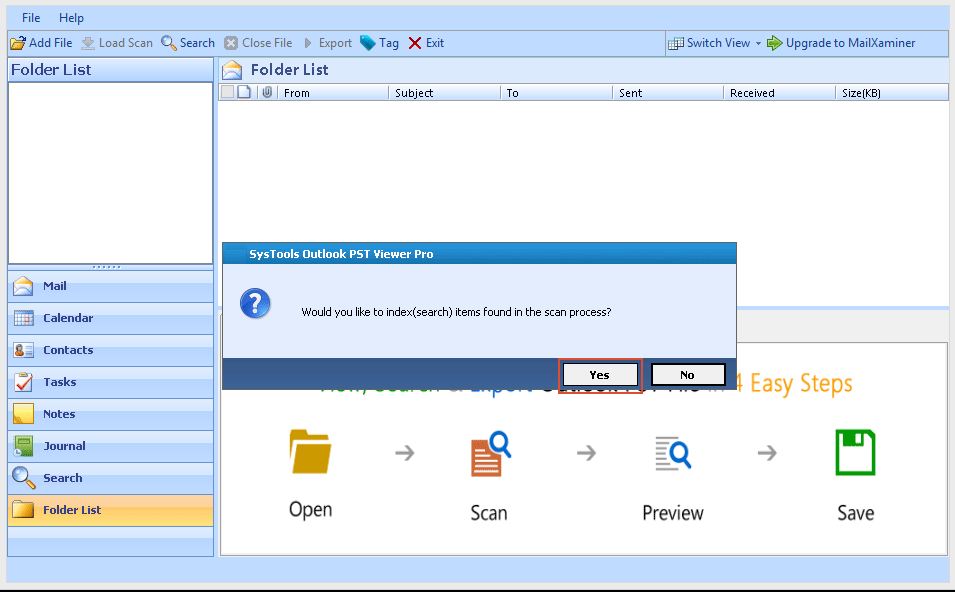Image resolution: width=955 pixels, height=592 pixels.
Task: Click the Upgrade to MailXaminer label
Action: 850,43
